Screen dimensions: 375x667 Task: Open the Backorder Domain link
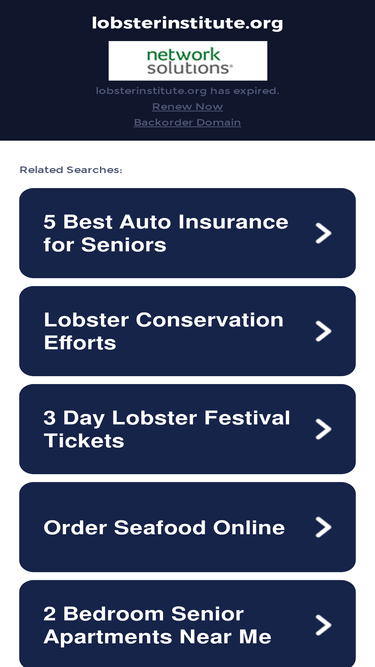tap(188, 123)
